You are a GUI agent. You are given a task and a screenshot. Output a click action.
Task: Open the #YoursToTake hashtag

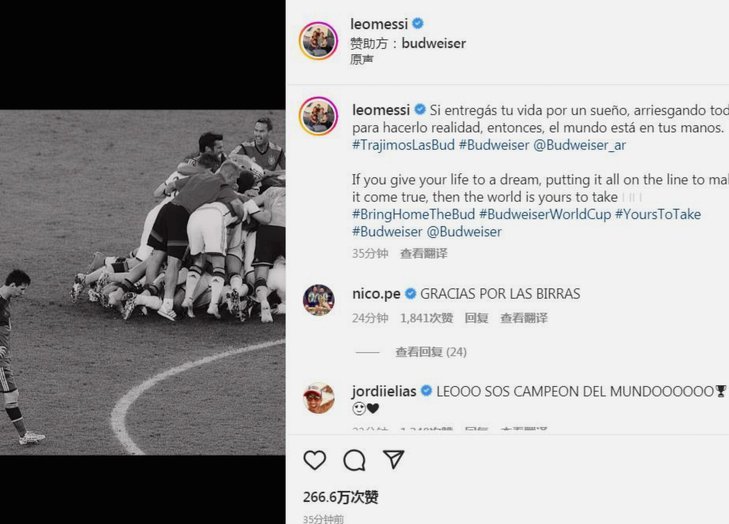(658, 214)
